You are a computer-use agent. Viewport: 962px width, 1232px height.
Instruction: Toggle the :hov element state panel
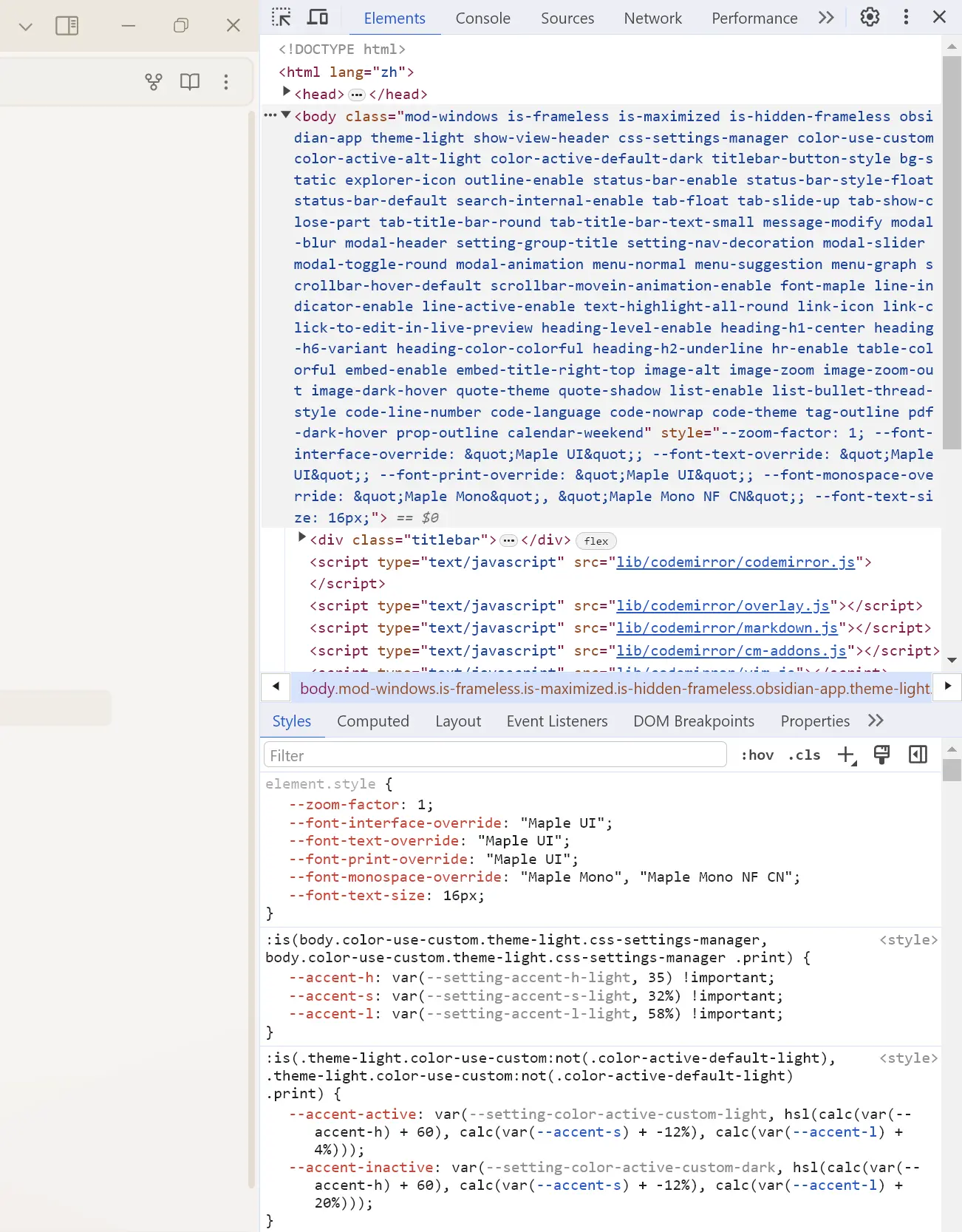point(757,755)
